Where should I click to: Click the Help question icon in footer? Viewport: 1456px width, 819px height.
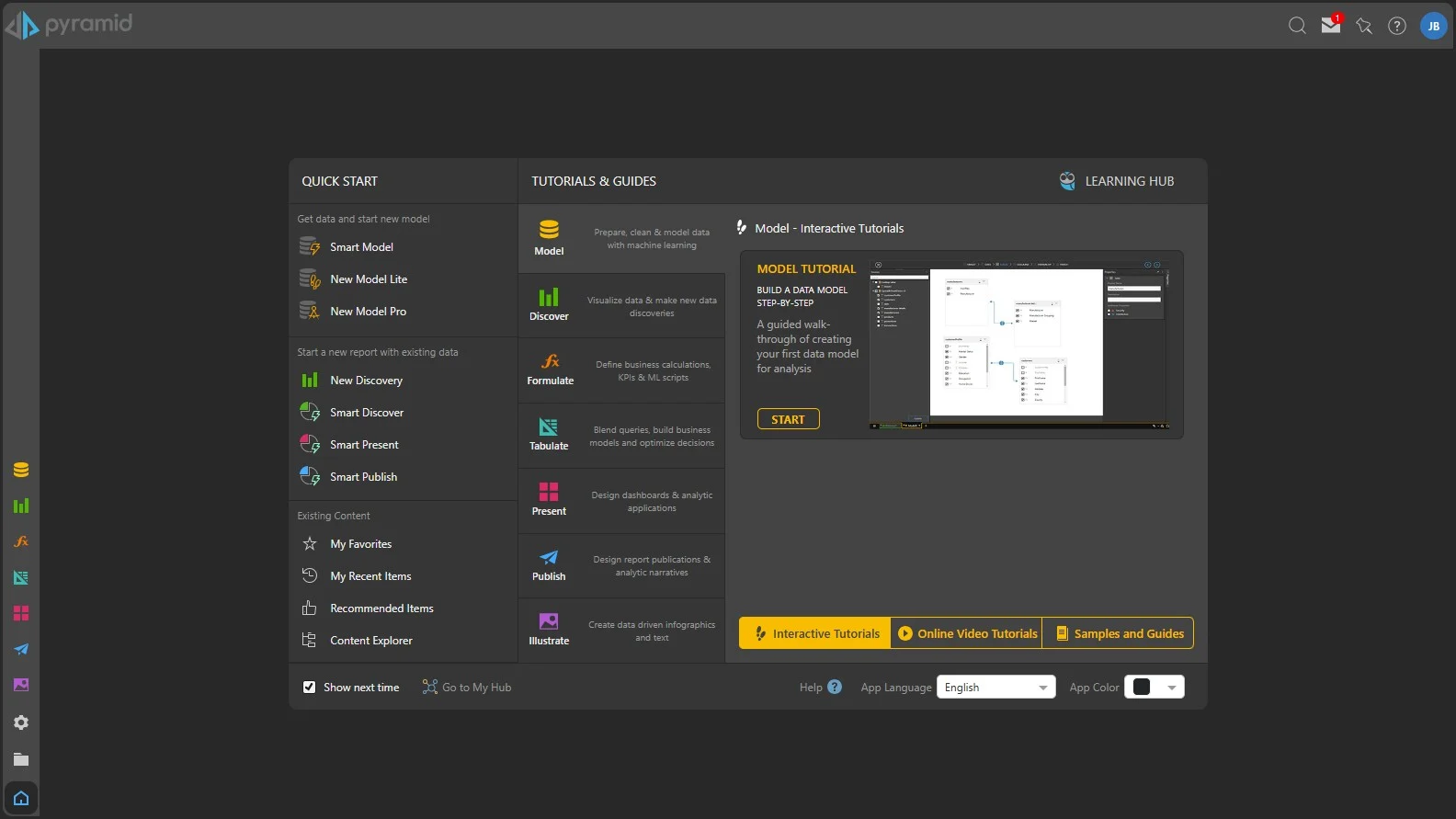(835, 687)
